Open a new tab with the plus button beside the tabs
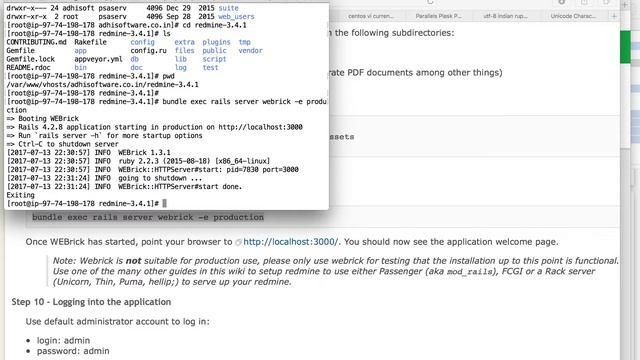Image resolution: width=640 pixels, height=360 pixels. [x=614, y=16]
